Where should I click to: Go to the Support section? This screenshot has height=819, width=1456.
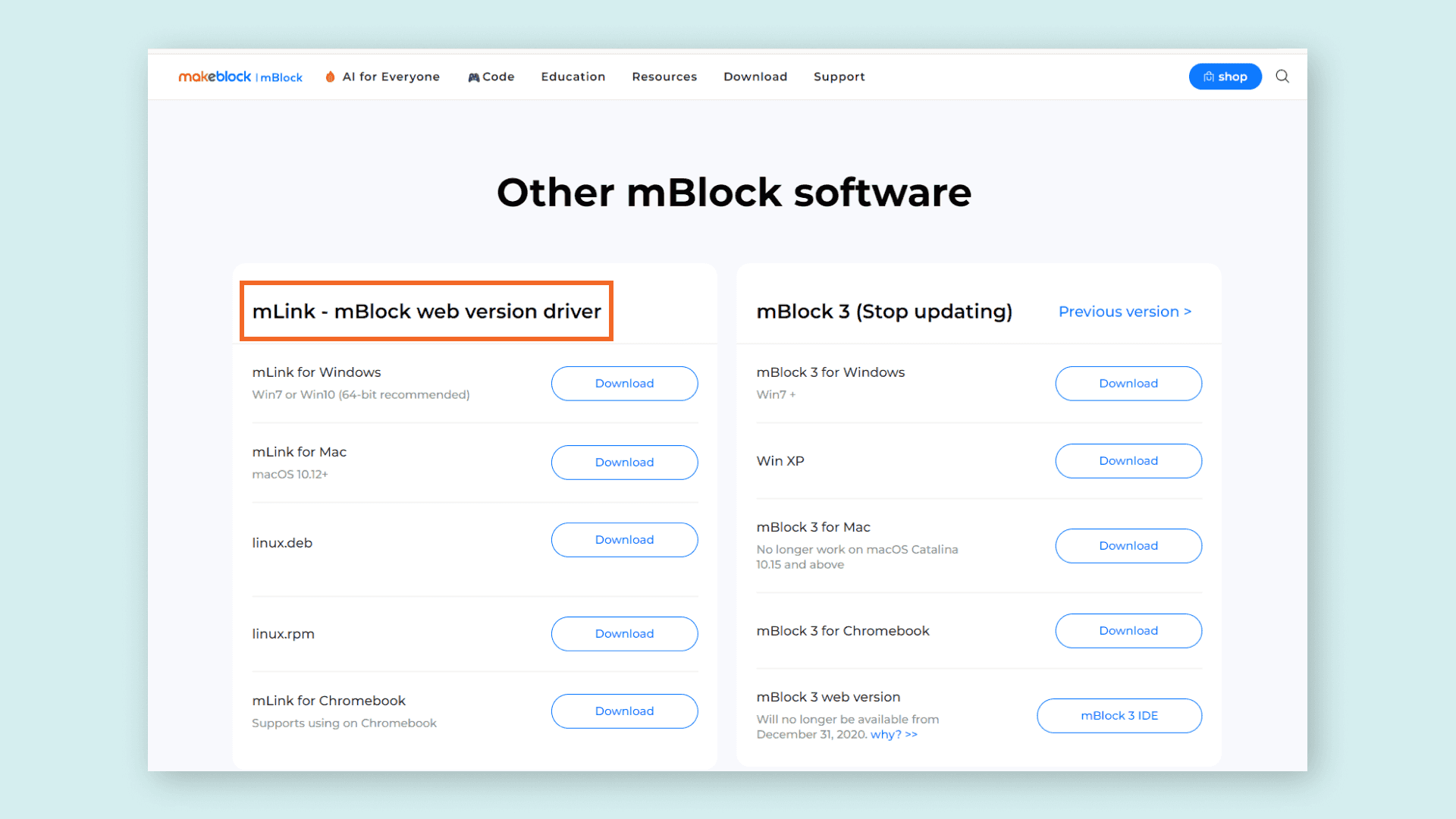click(x=839, y=77)
